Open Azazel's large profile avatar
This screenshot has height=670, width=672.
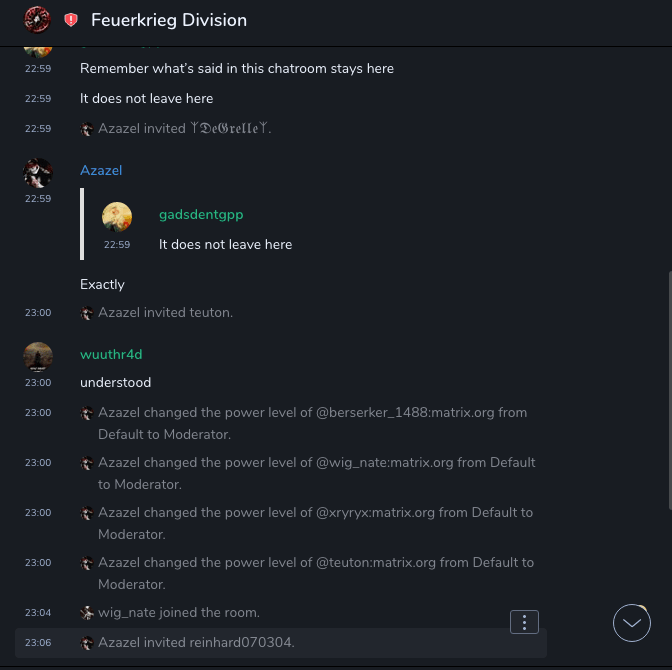click(38, 172)
